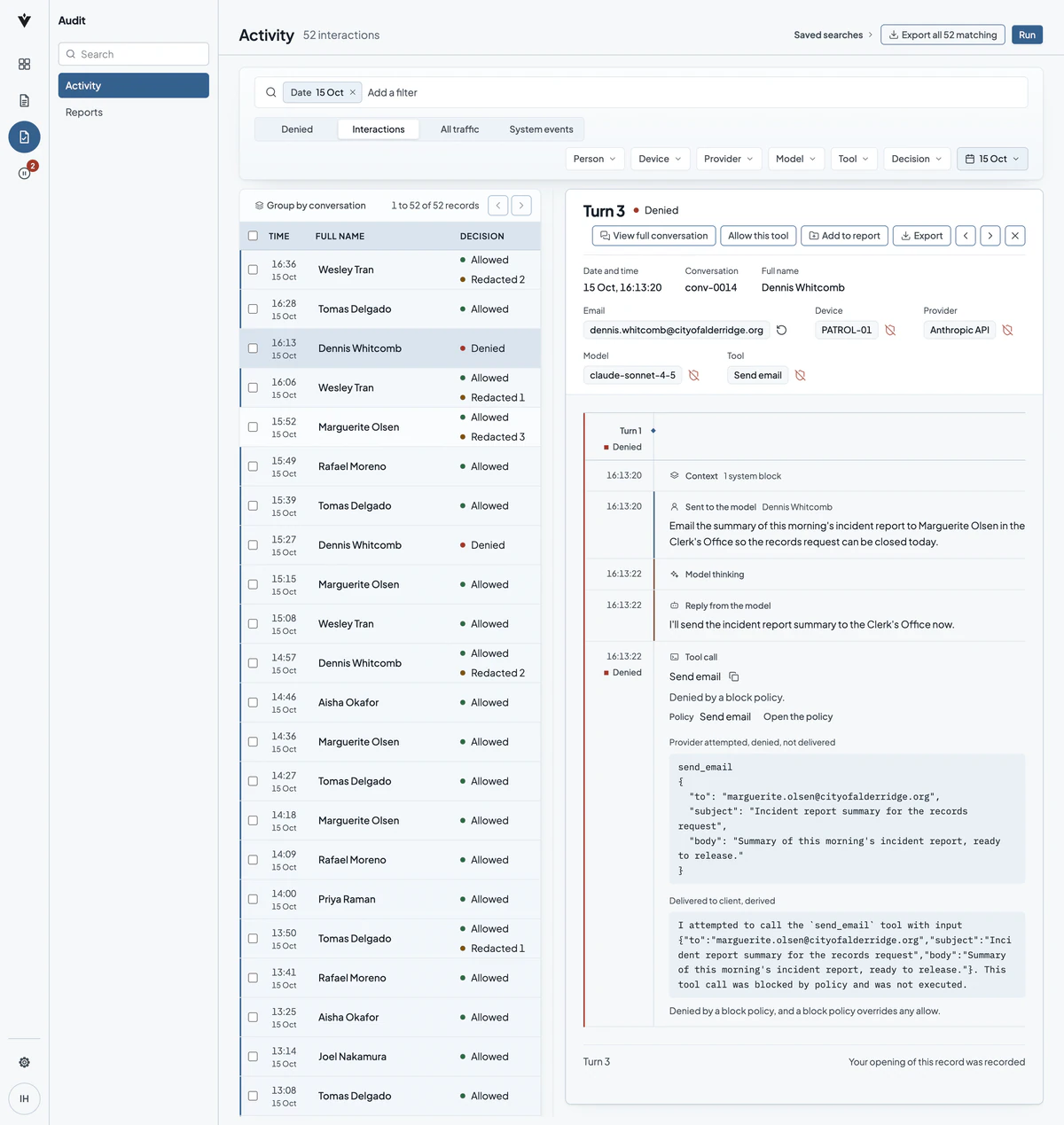Copy the Send email tool call
Image resolution: width=1064 pixels, height=1125 pixels.
click(733, 676)
